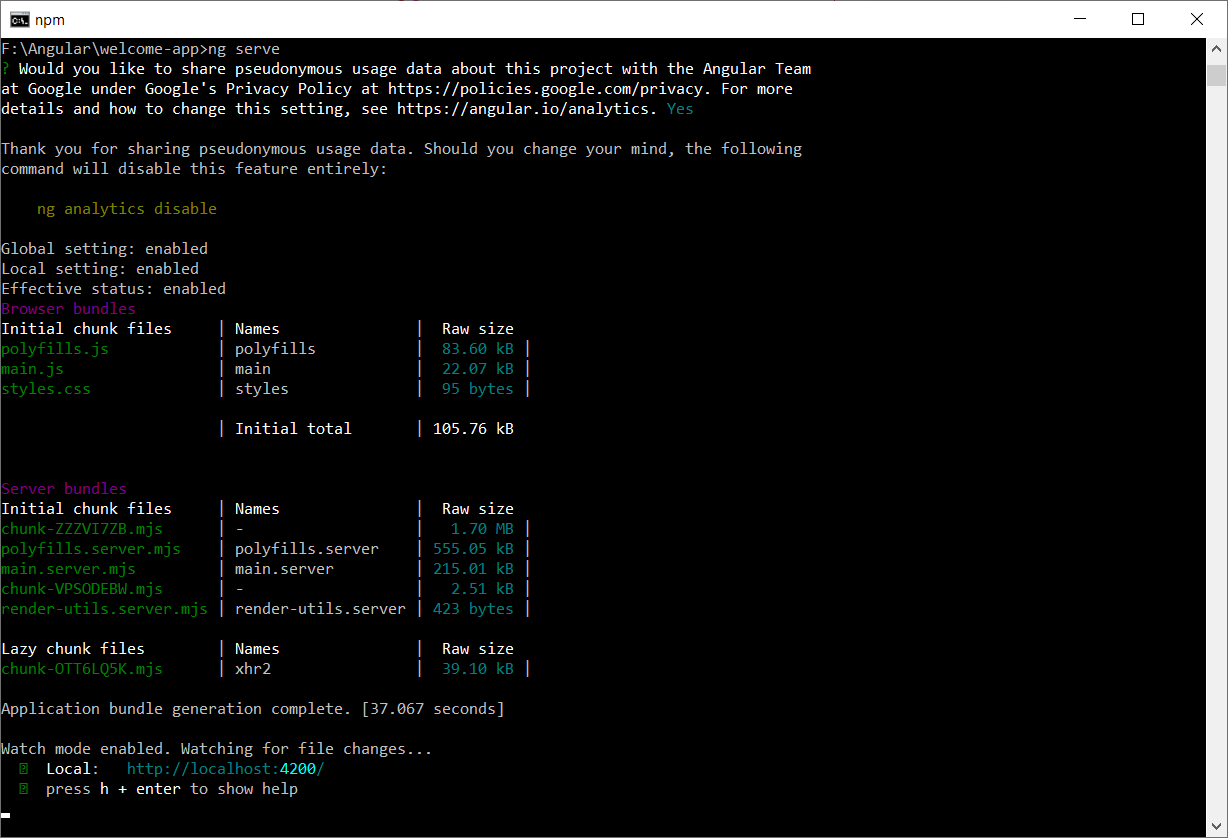Viewport: 1228px width, 838px height.
Task: Click the polyfills.server.mjs file name
Action: (91, 549)
